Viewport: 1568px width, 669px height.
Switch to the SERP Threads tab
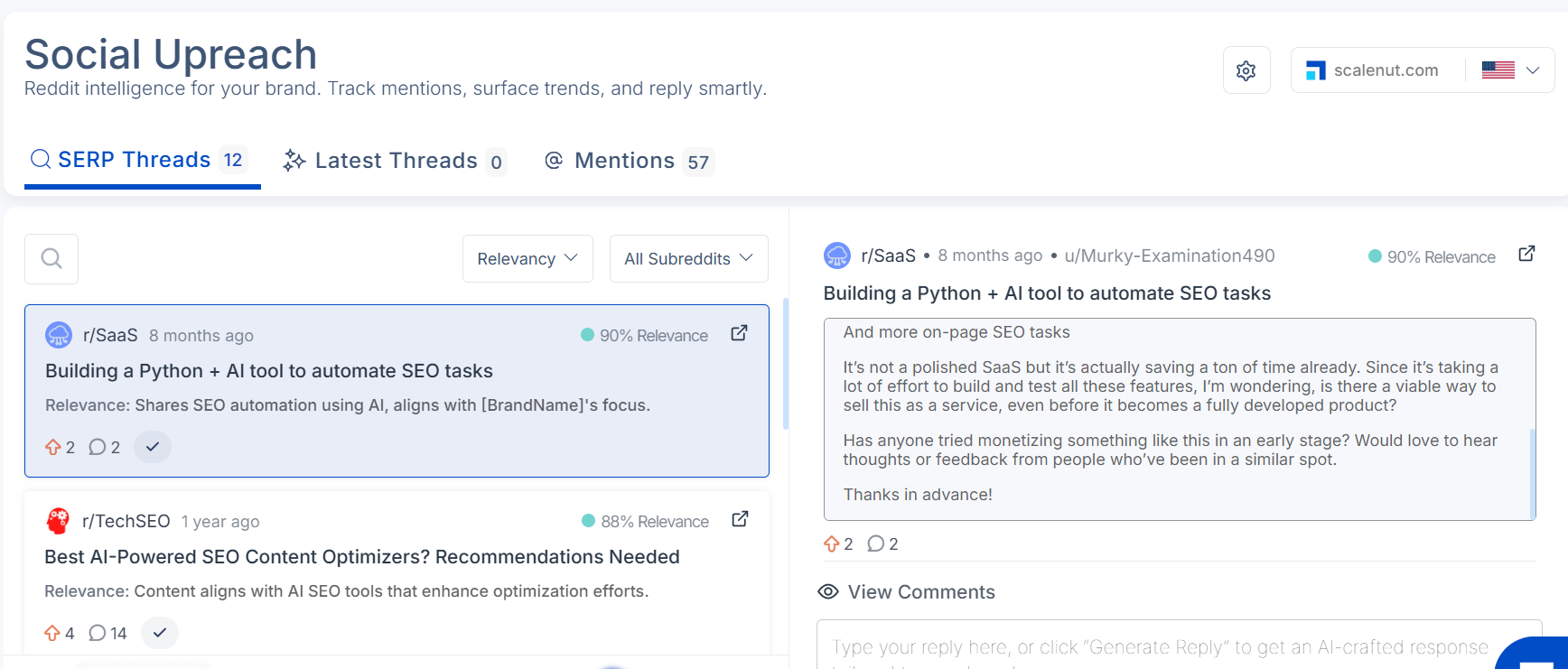143,161
